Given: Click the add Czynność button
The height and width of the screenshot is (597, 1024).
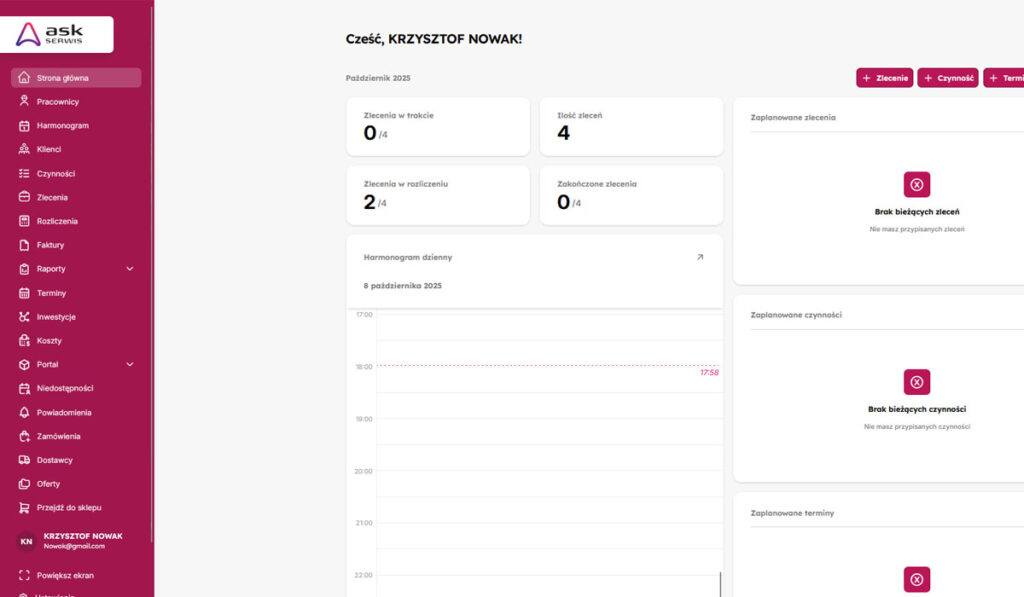Looking at the screenshot, I should tap(947, 78).
